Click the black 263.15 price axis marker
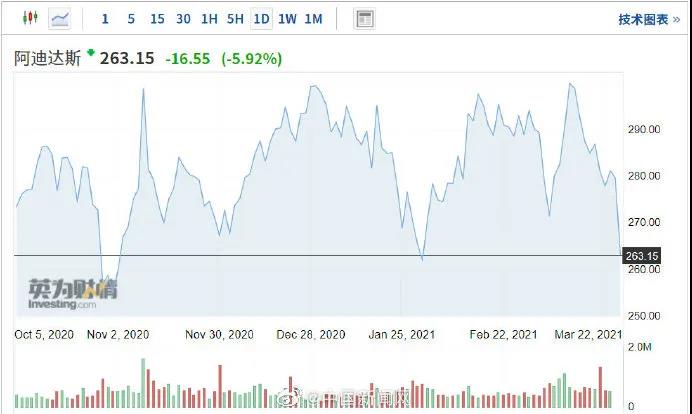Viewport: 692px width, 414px height. [x=641, y=256]
